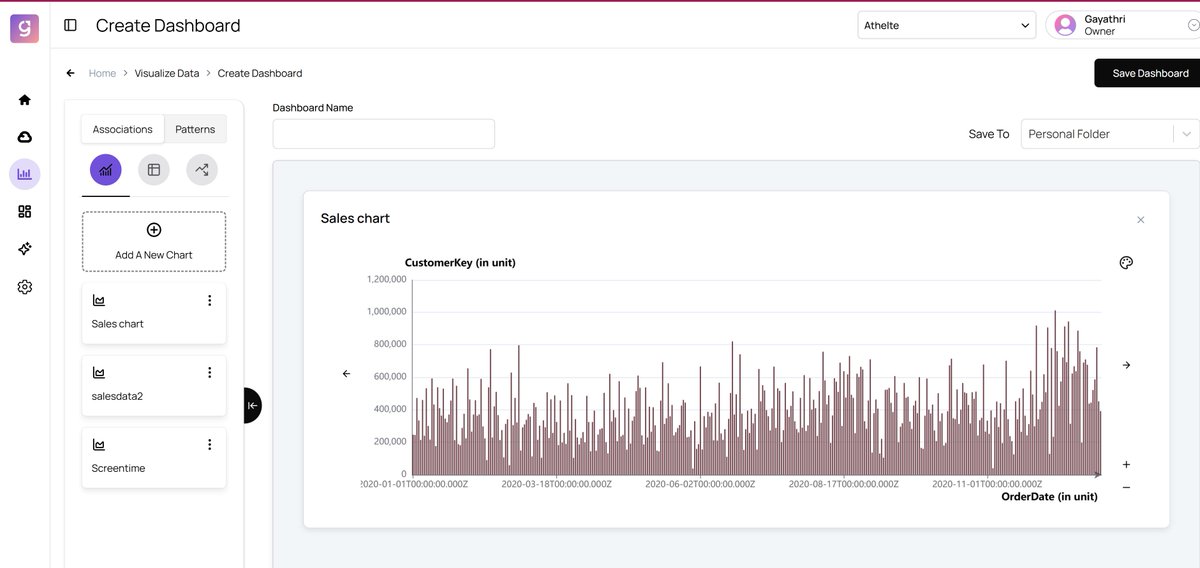Click Add A New Chart button

[x=154, y=241]
